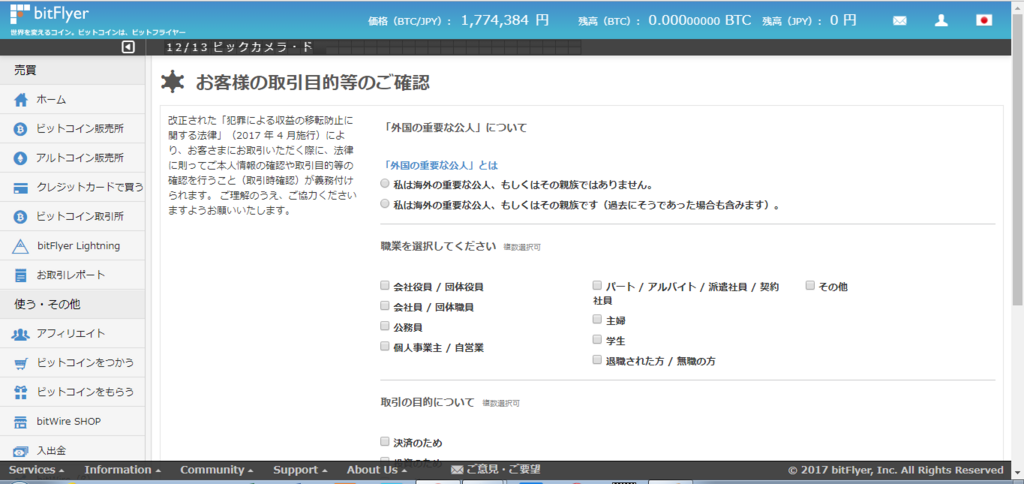
Task: Open アルトコイン販売所 in the sidebar
Action: (72, 158)
